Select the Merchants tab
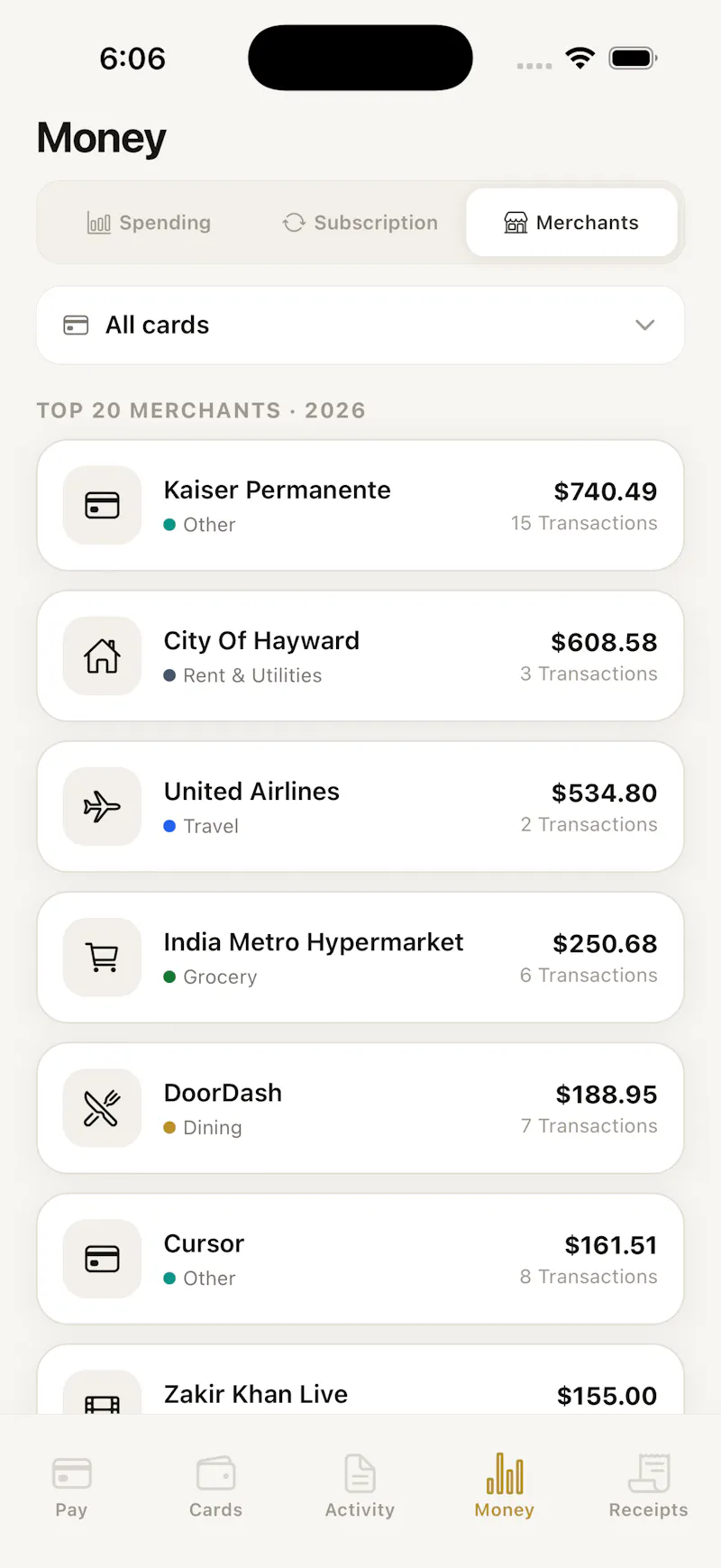 pyautogui.click(x=571, y=223)
